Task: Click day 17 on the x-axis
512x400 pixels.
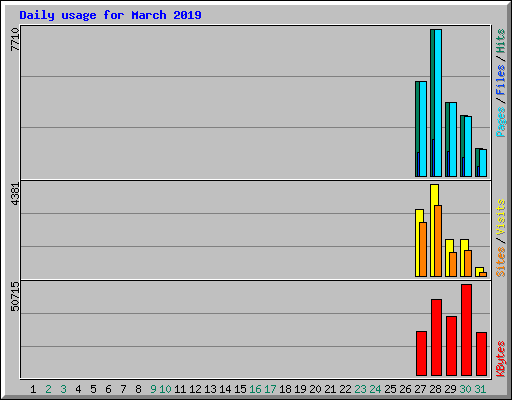Action: click(270, 389)
